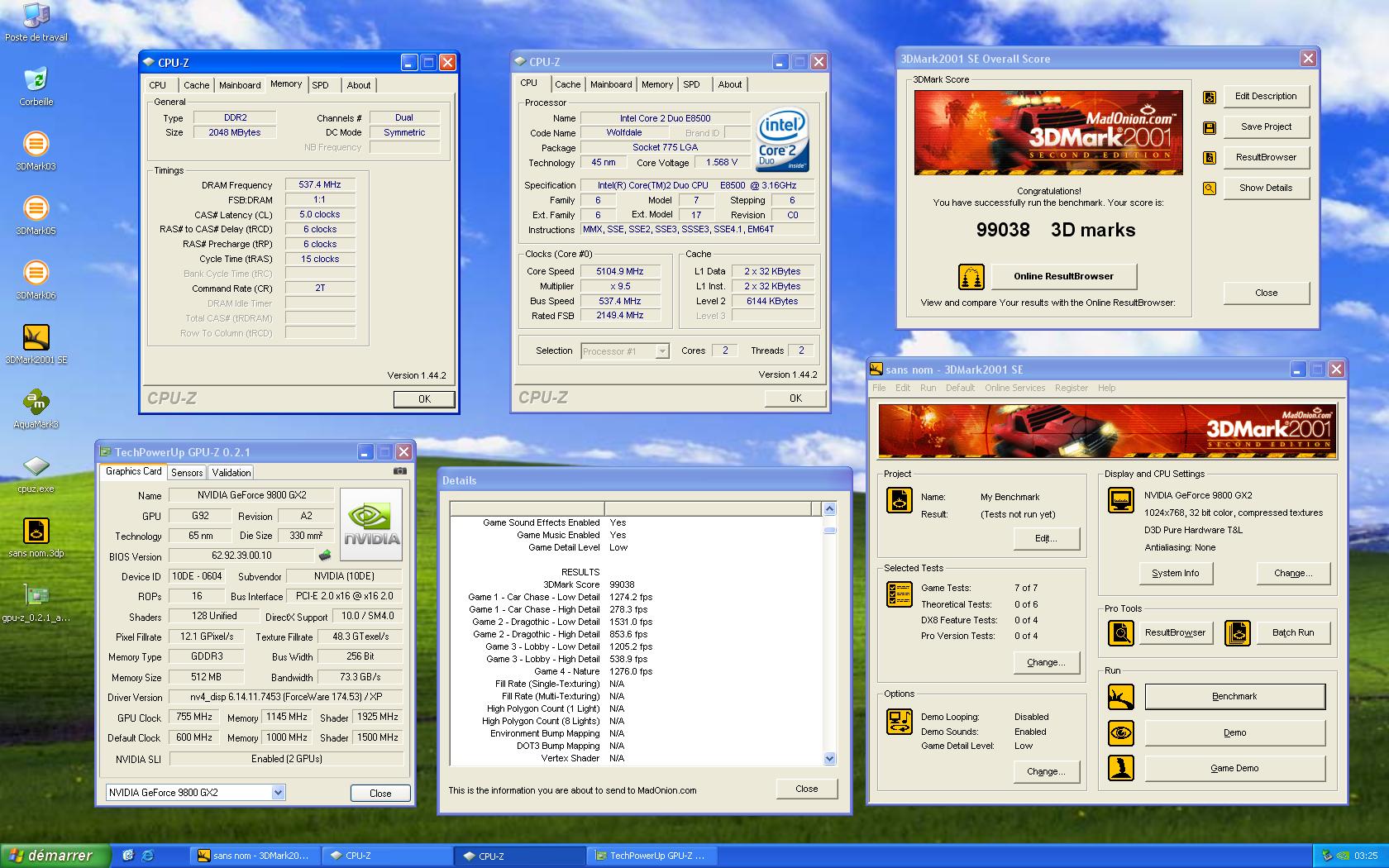Click the Details list scrollbar up arrow

click(829, 509)
